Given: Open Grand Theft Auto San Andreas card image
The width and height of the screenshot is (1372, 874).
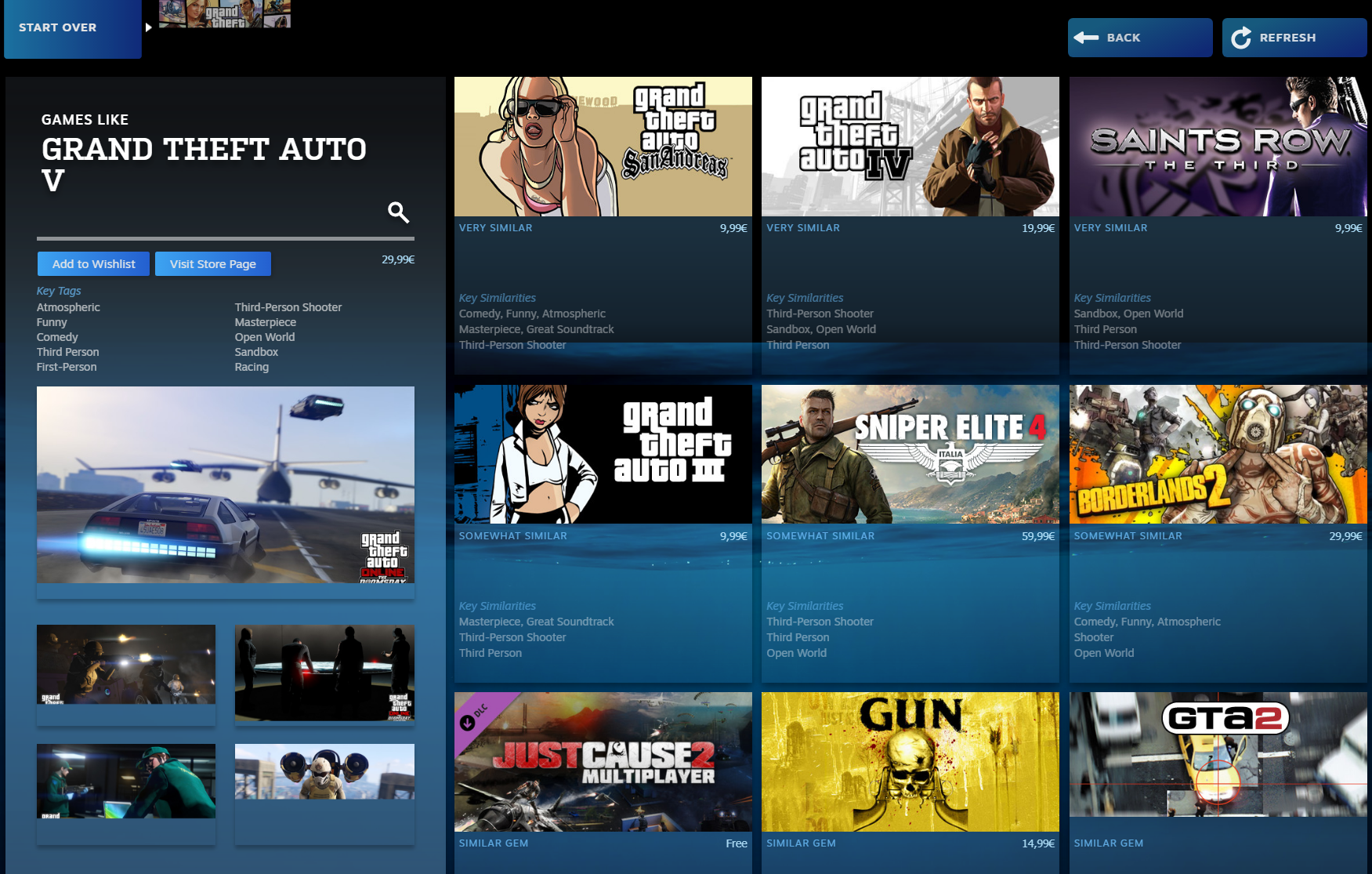Looking at the screenshot, I should [x=603, y=147].
